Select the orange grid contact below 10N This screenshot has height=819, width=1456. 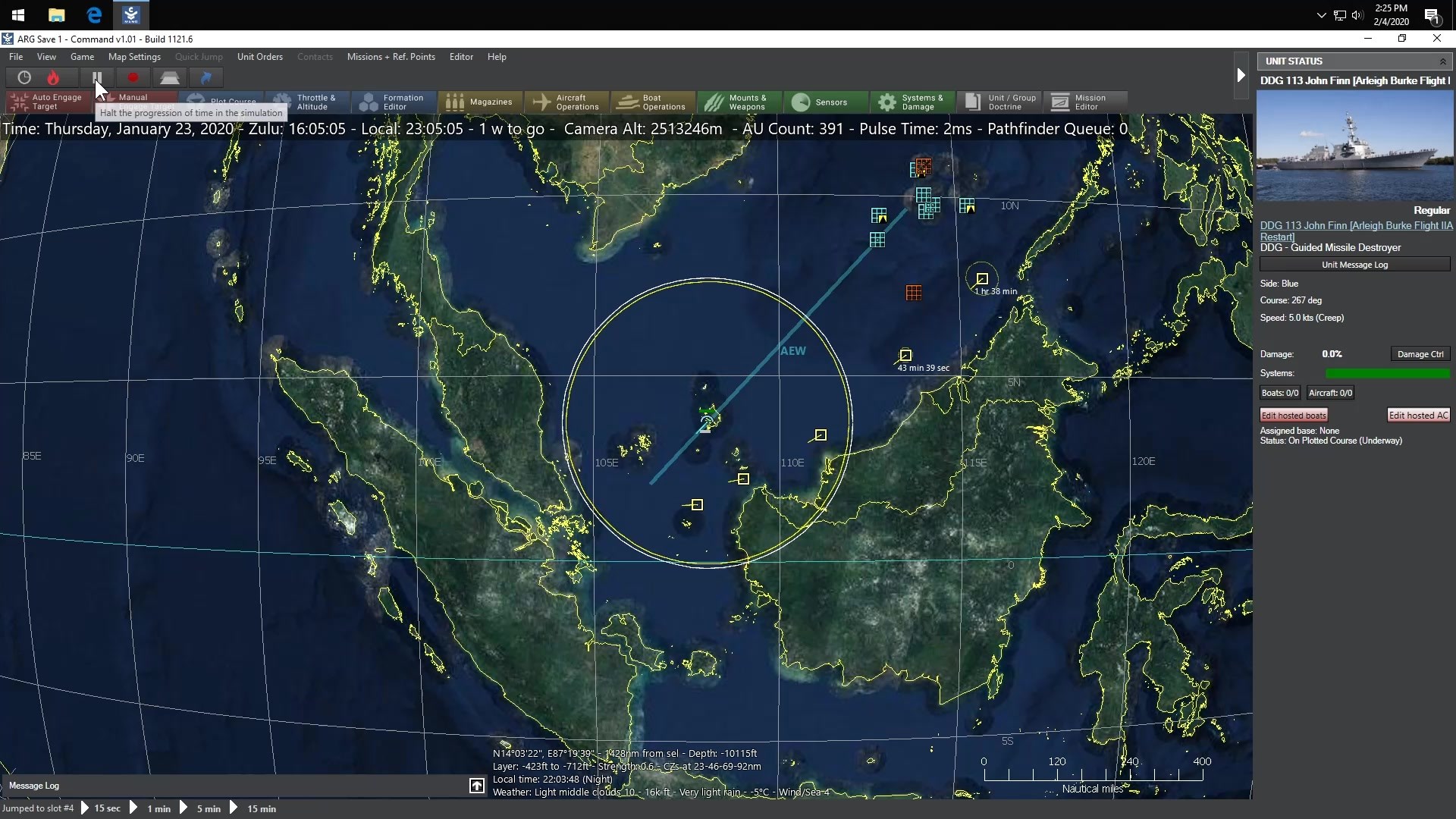[914, 293]
